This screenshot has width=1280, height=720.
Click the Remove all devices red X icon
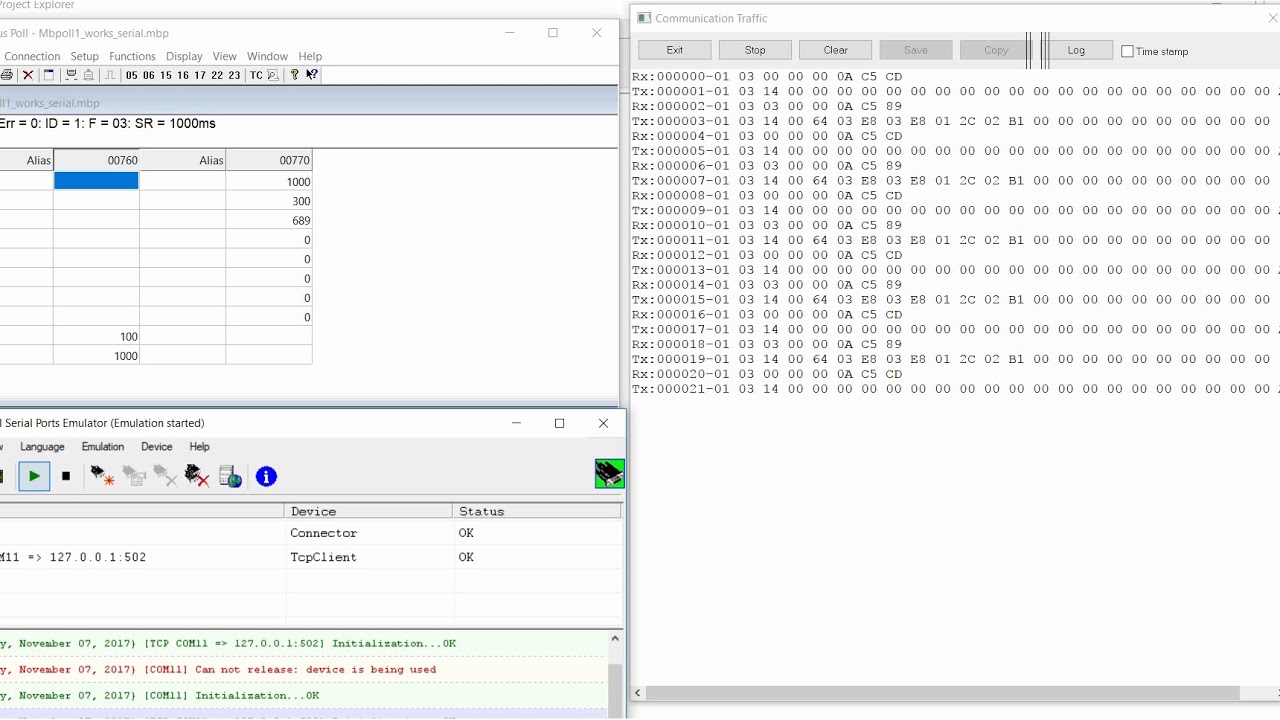click(x=197, y=477)
